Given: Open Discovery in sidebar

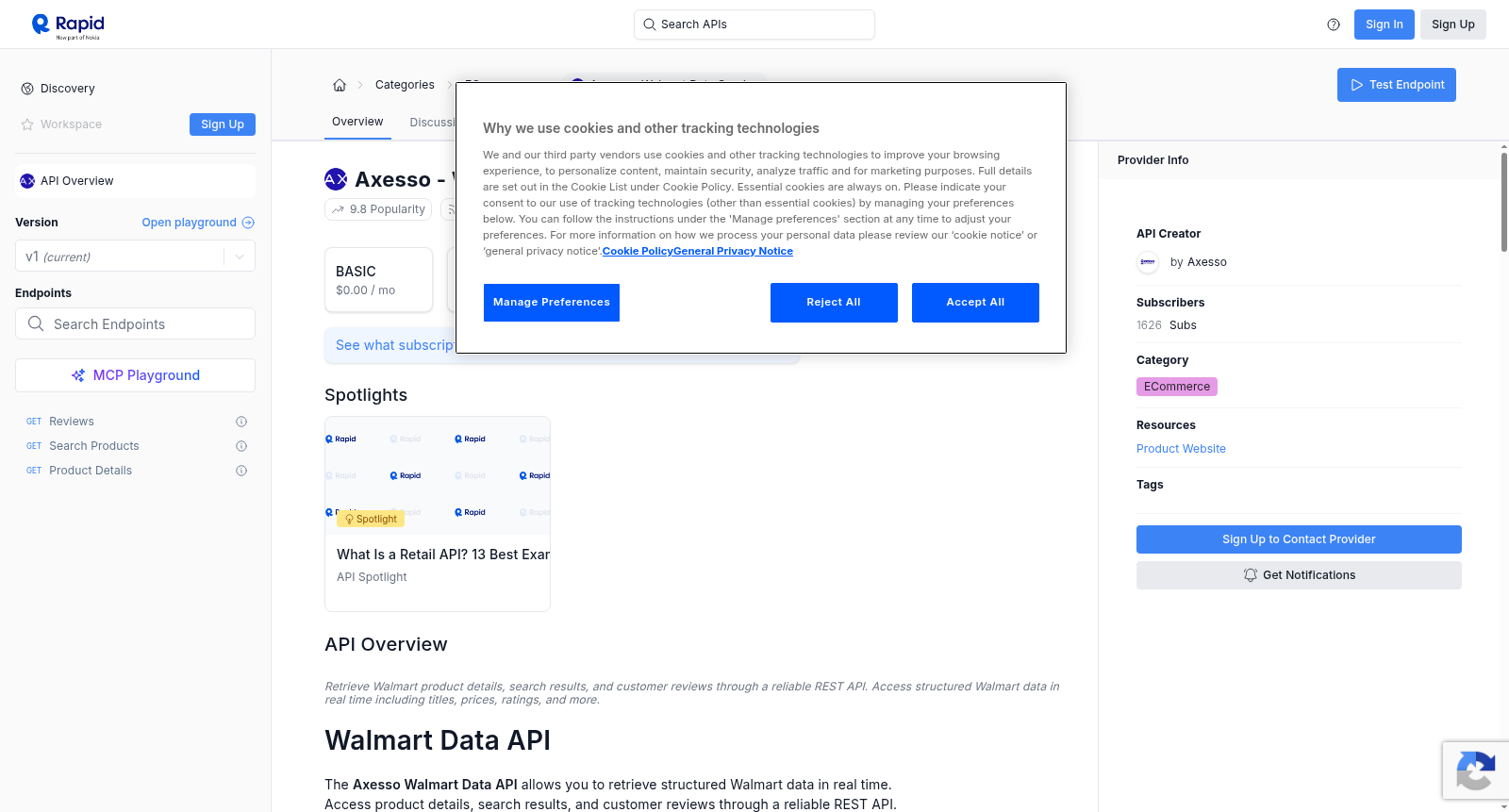Looking at the screenshot, I should tap(68, 89).
